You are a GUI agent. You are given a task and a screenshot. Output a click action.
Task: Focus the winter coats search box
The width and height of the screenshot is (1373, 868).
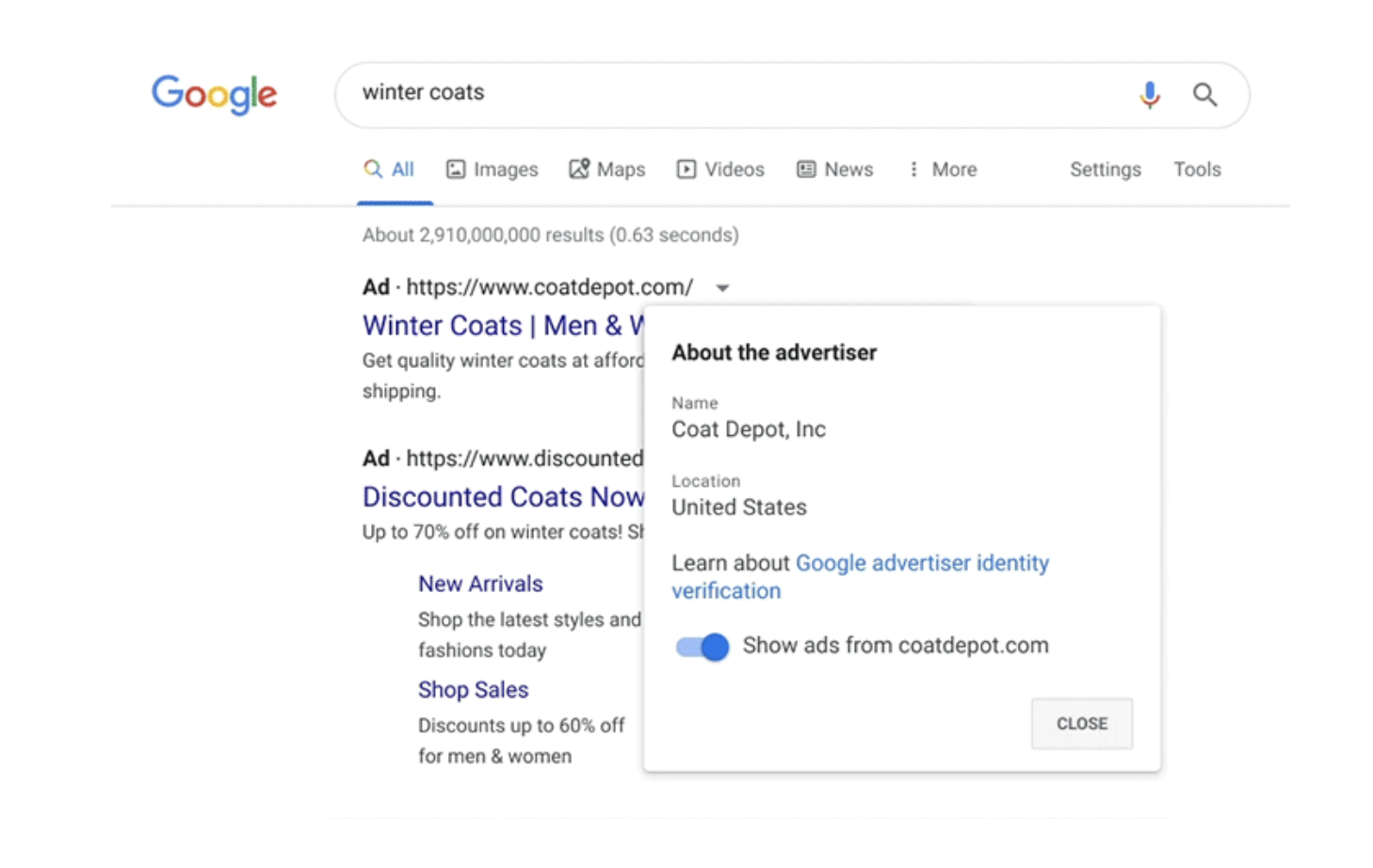792,94
